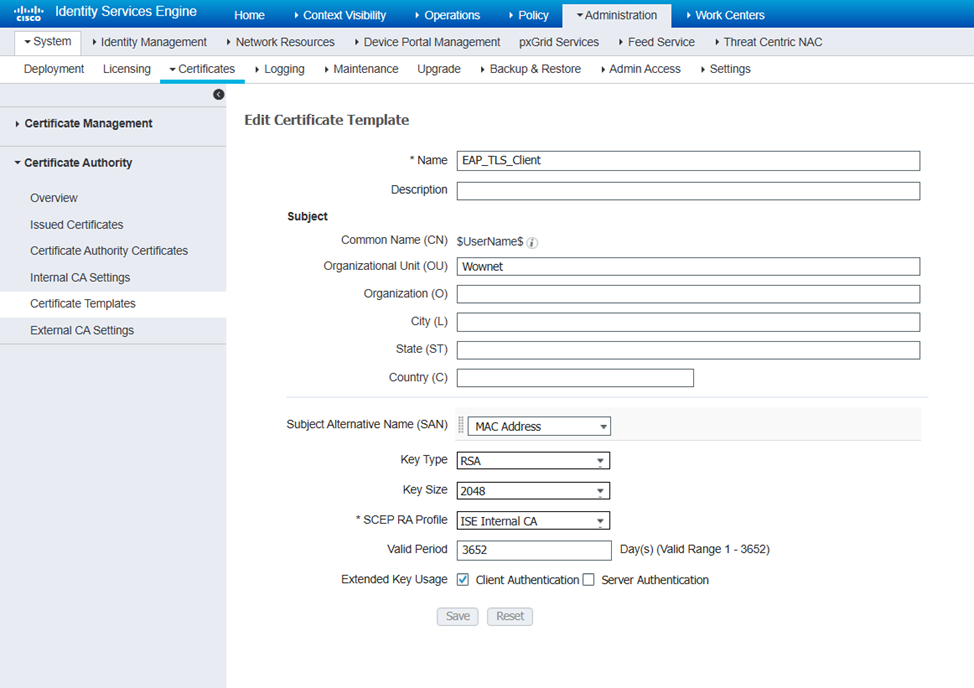The image size is (974, 688).
Task: Open the Key Size dropdown
Action: coord(533,491)
